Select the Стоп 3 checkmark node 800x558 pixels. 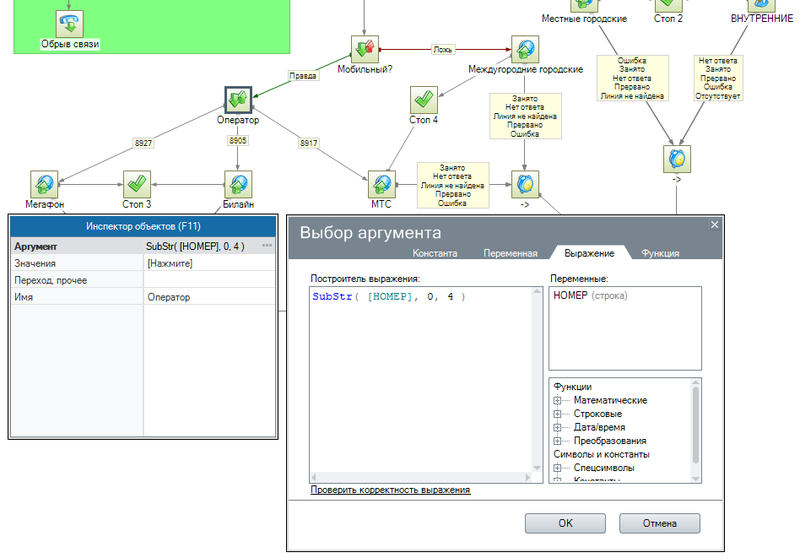click(x=137, y=184)
